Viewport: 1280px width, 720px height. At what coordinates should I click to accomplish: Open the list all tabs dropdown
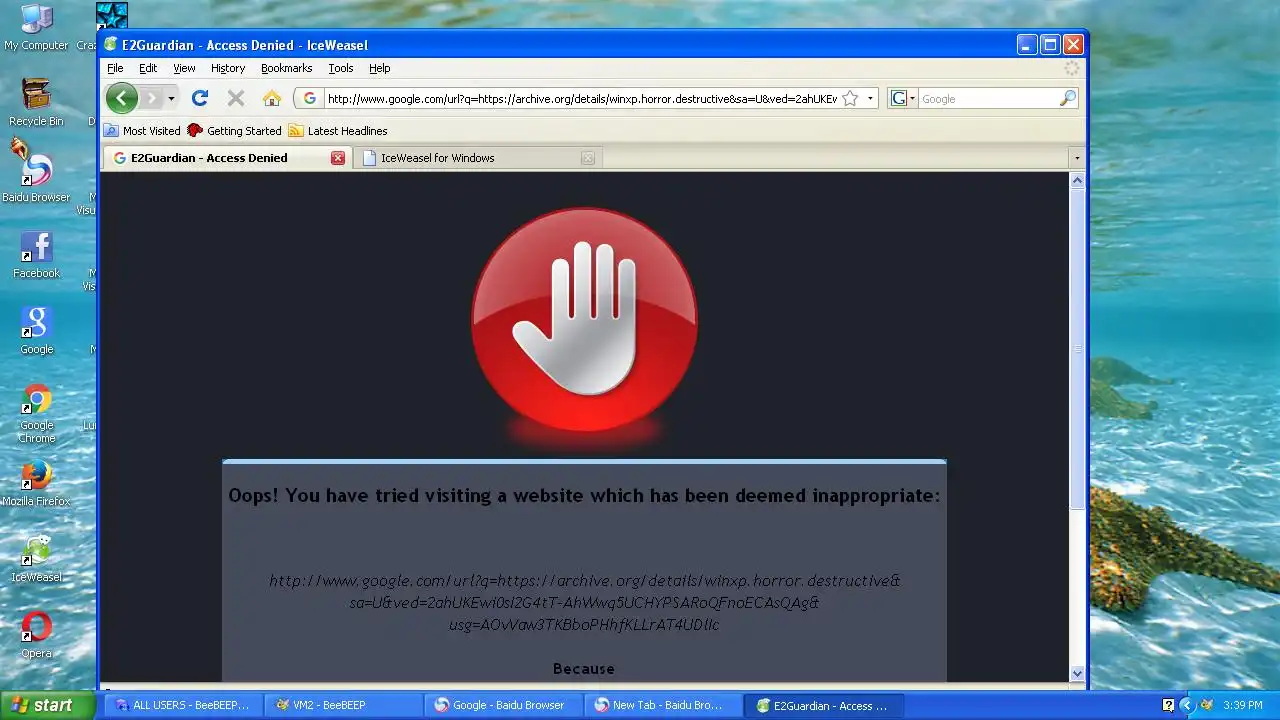click(x=1077, y=158)
